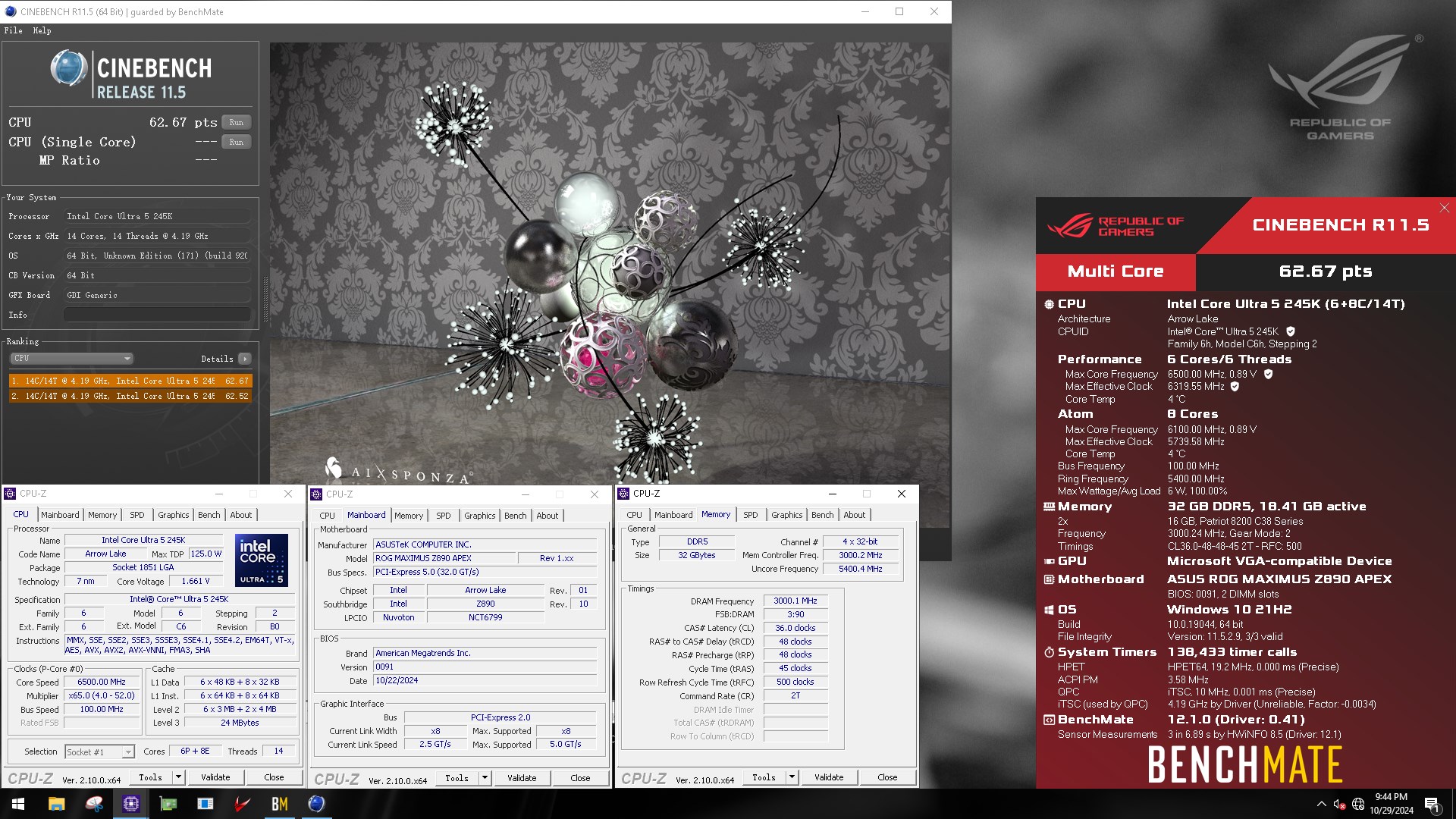1456x819 pixels.
Task: Open Memory tab in first CPU-Z window
Action: coord(102,515)
